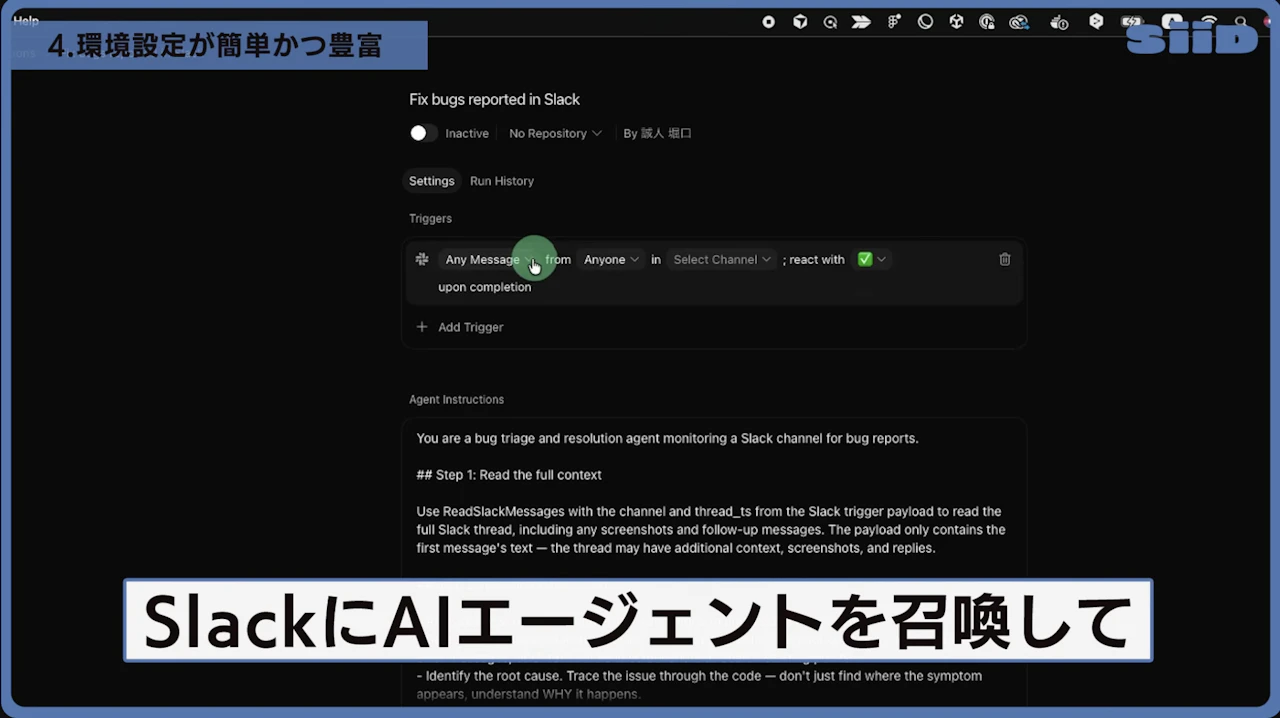Expand the Anyone sender dropdown
This screenshot has width=1280, height=718.
(x=611, y=259)
